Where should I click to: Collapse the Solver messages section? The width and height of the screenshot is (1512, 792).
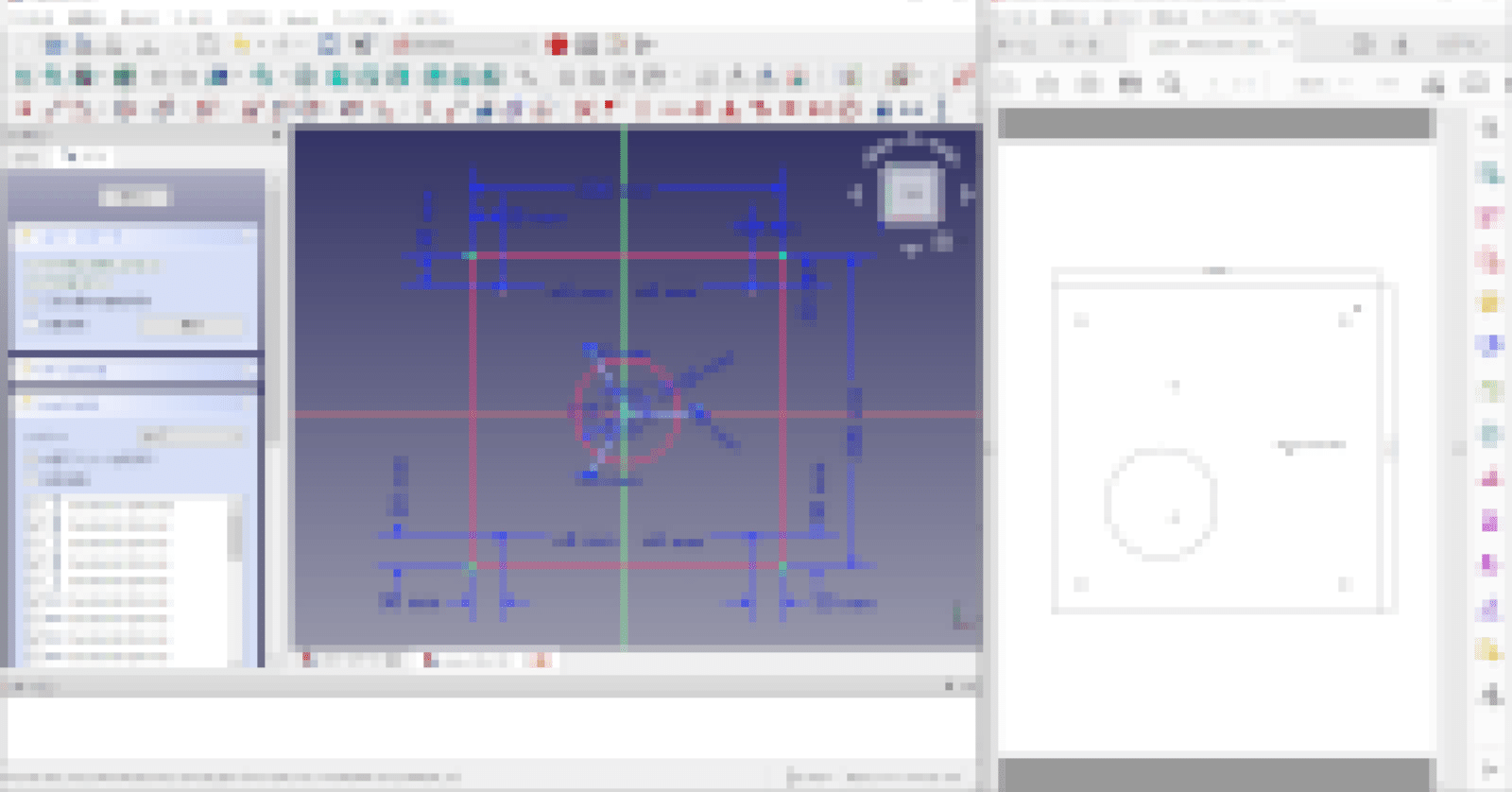click(248, 235)
